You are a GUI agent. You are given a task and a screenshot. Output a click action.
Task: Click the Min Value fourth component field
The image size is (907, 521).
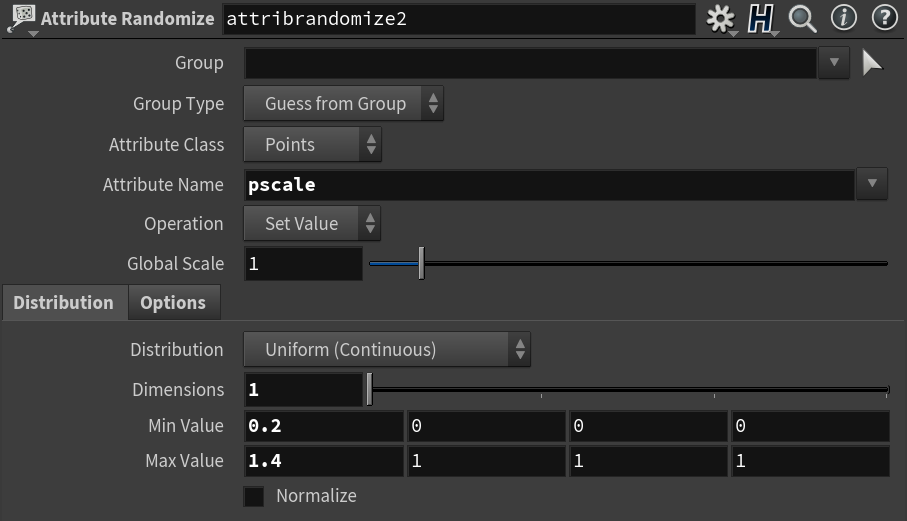(810, 426)
